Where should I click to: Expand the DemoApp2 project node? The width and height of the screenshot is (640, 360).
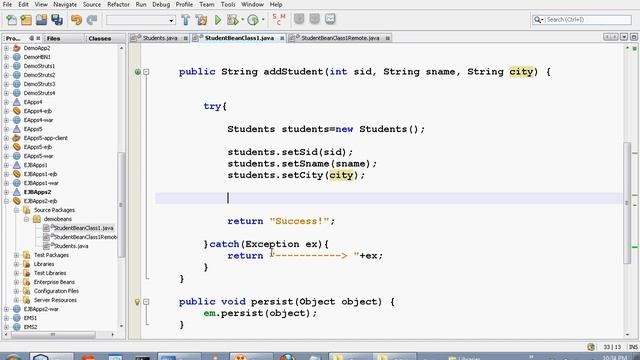(x=7, y=48)
